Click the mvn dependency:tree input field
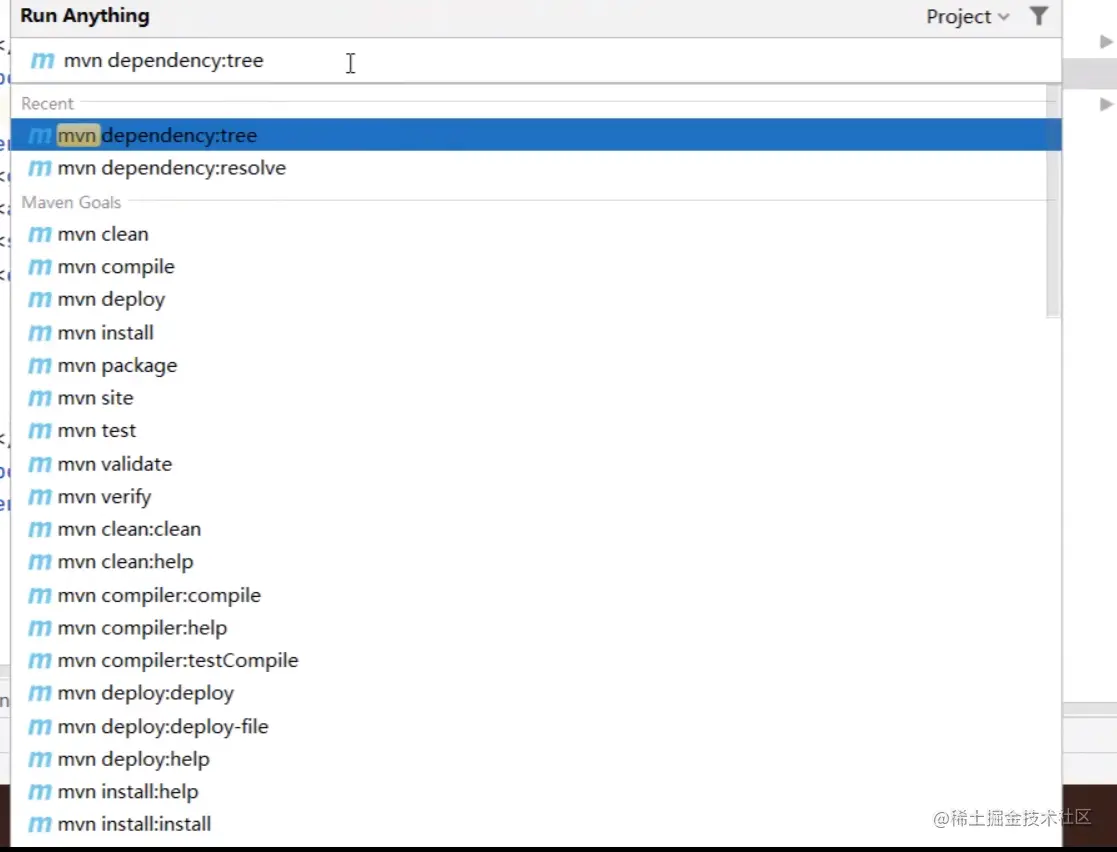The height and width of the screenshot is (852, 1117). 536,61
